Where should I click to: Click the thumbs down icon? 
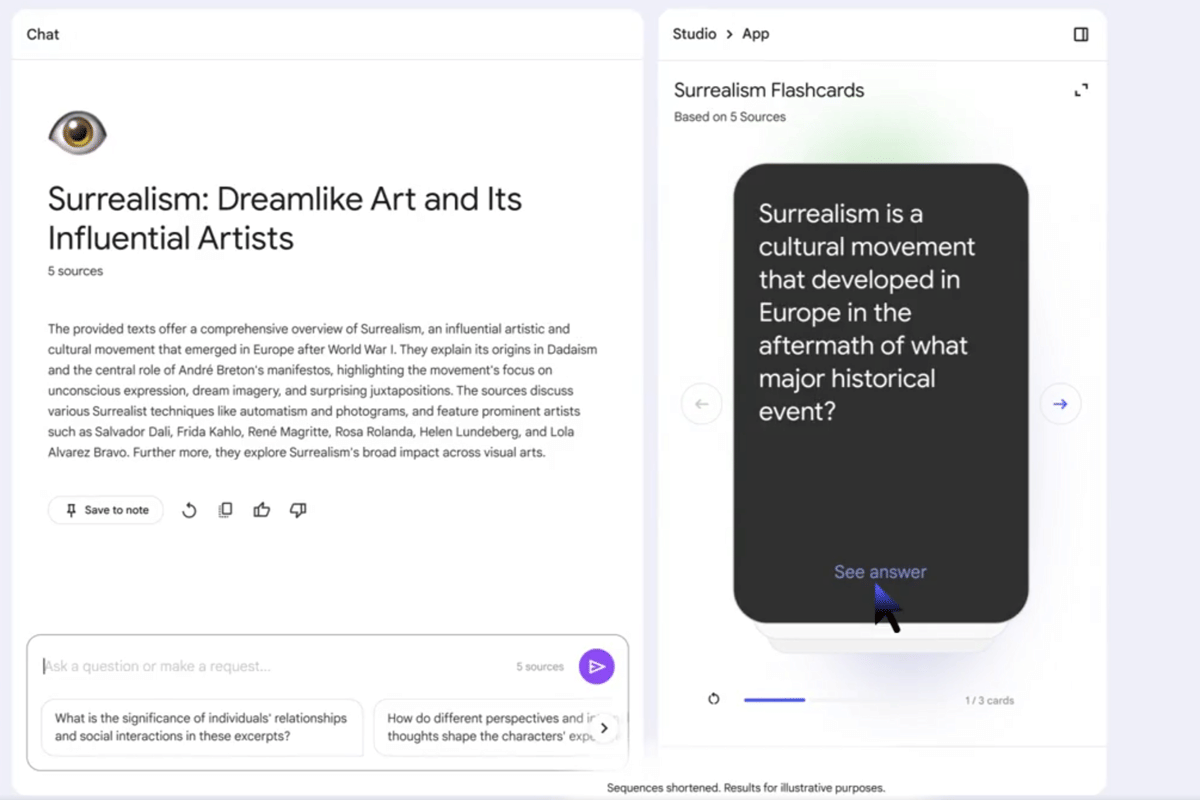click(298, 510)
